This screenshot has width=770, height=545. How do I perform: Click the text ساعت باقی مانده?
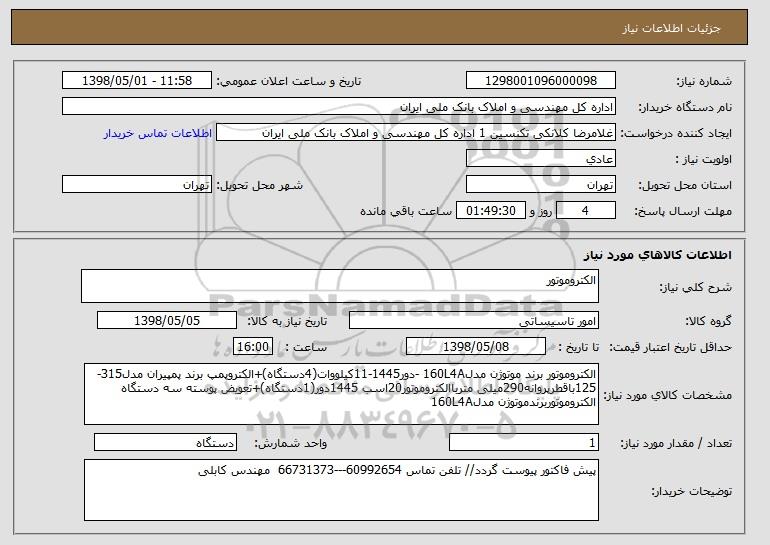406,211
